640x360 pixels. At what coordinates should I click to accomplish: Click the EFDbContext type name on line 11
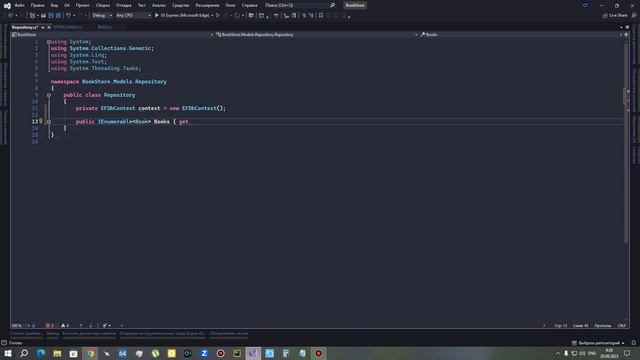(x=118, y=108)
